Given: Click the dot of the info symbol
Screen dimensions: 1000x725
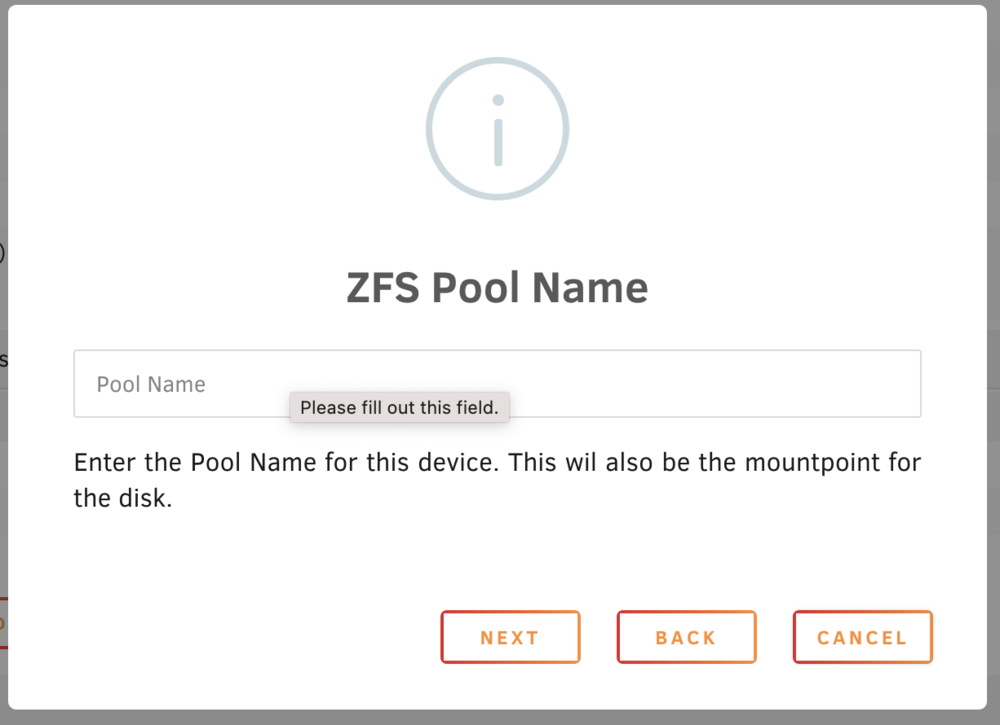Looking at the screenshot, I should tap(498, 100).
